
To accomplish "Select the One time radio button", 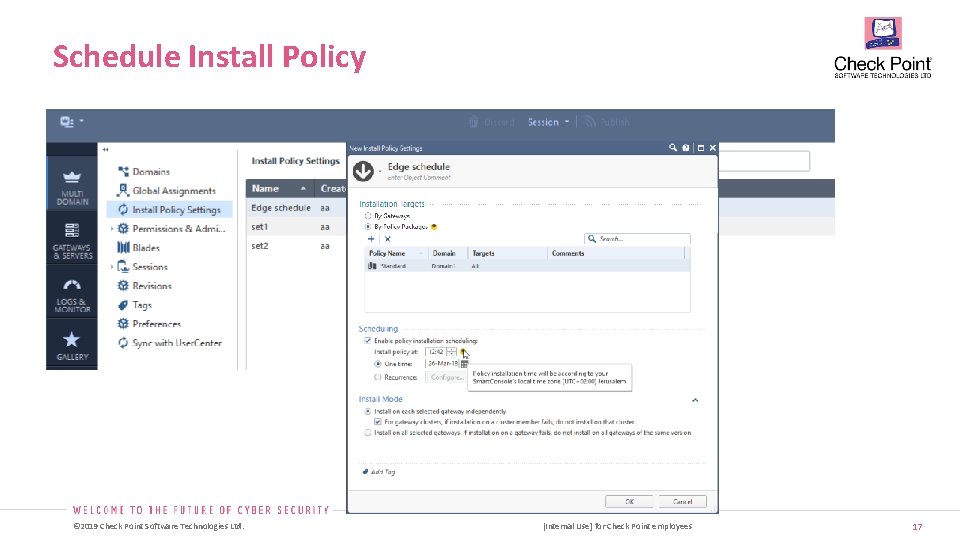I will [378, 364].
